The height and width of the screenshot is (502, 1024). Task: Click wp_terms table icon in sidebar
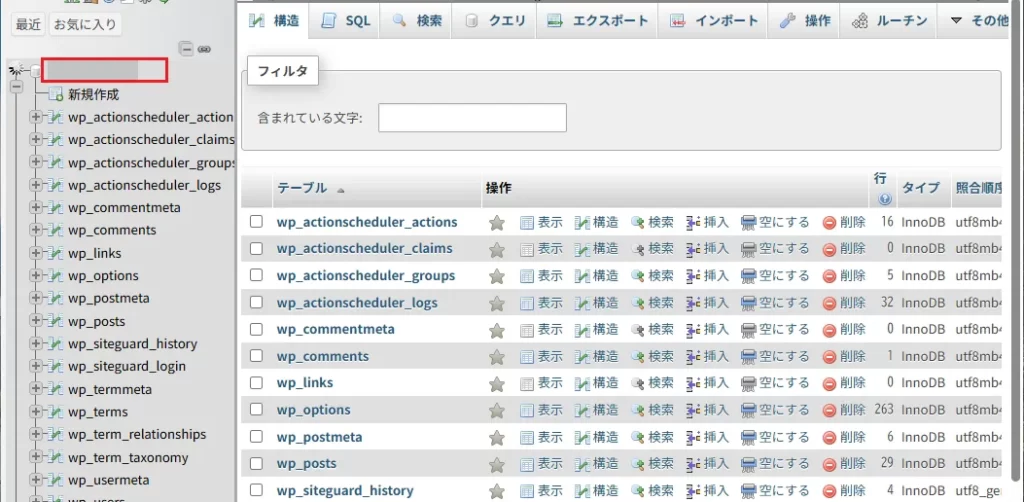(56, 413)
